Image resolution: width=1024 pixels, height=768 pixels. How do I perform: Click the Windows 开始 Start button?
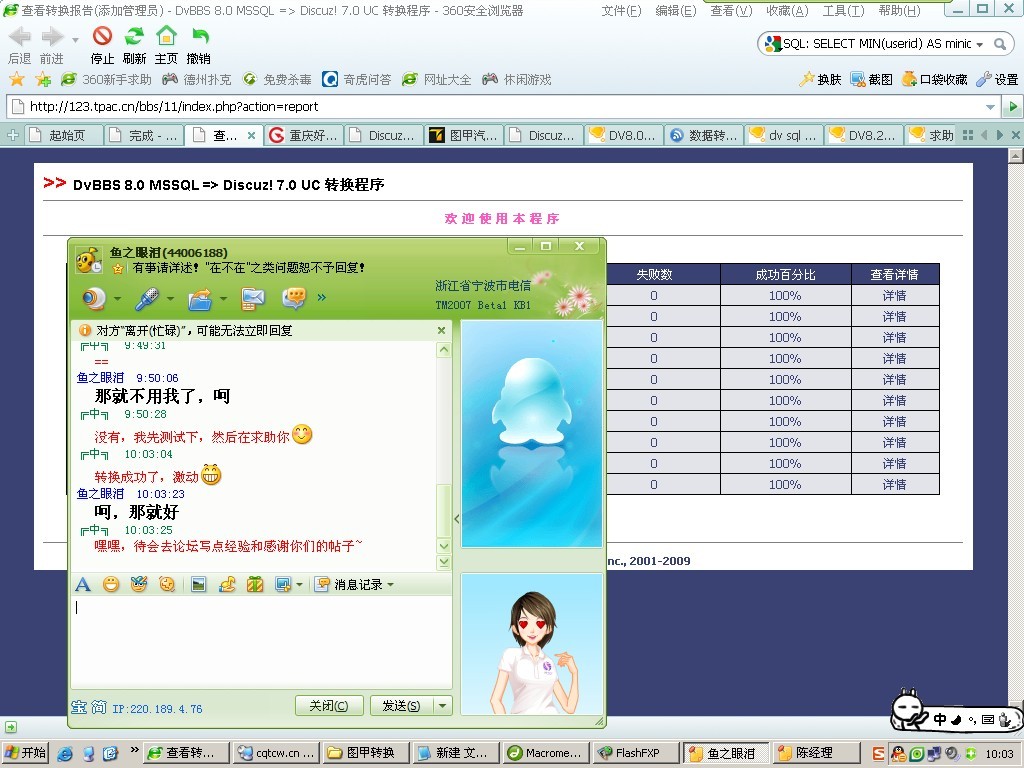pos(25,752)
